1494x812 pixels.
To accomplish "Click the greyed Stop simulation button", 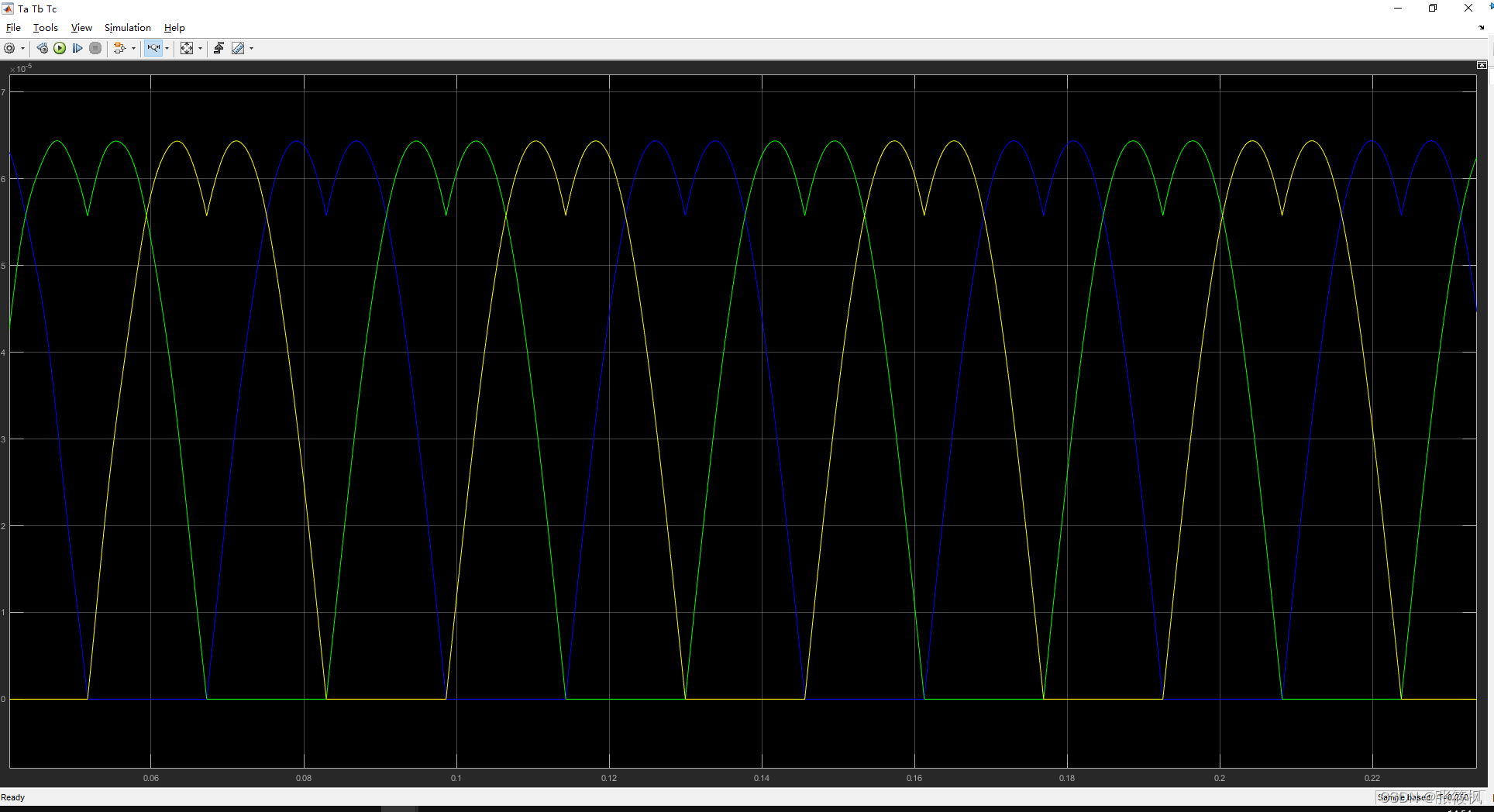I will click(x=95, y=48).
